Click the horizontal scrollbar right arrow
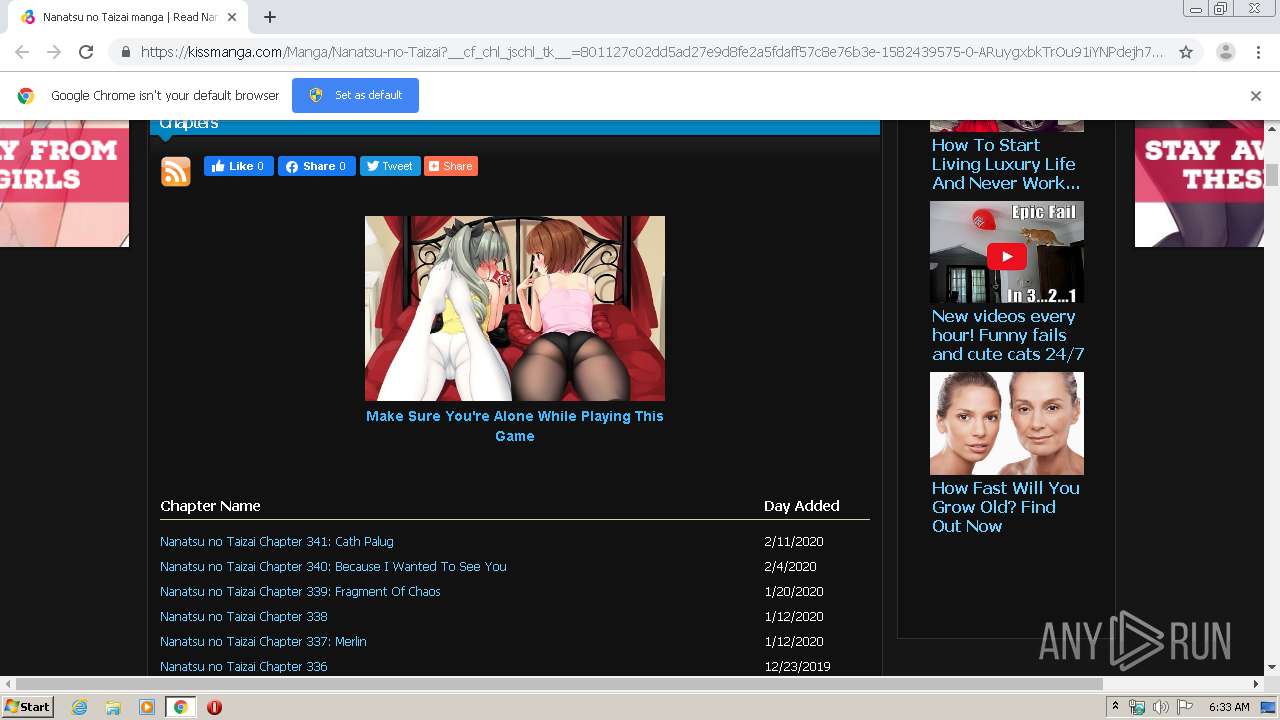This screenshot has width=1280, height=720. pos(1257,684)
